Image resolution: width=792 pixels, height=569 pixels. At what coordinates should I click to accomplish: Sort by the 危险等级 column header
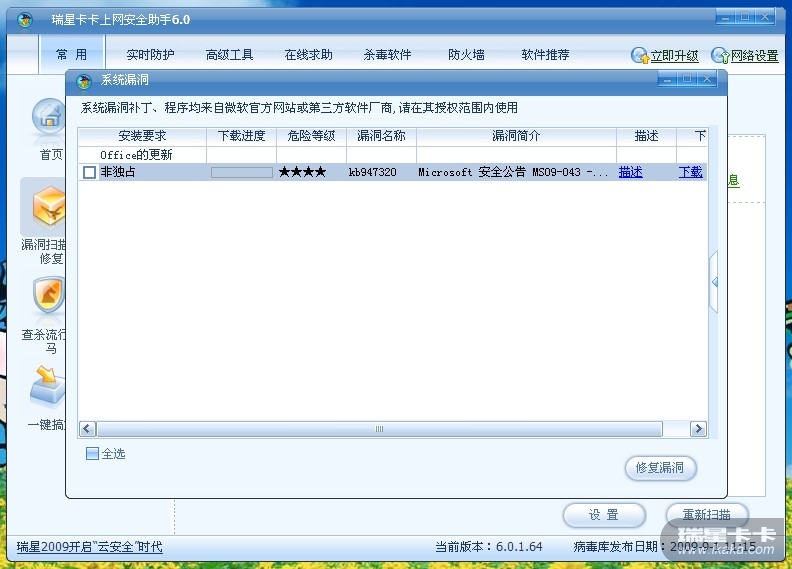click(311, 136)
